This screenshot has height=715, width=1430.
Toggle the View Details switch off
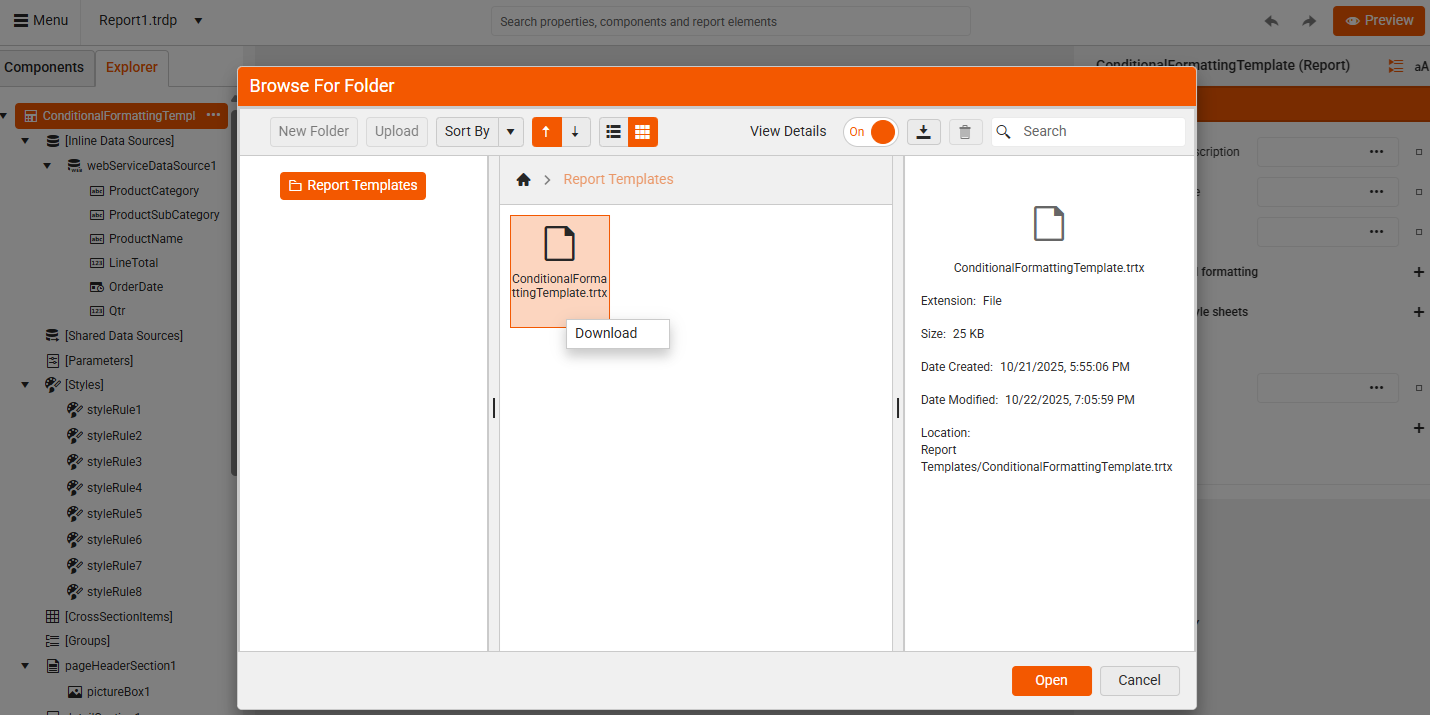870,132
